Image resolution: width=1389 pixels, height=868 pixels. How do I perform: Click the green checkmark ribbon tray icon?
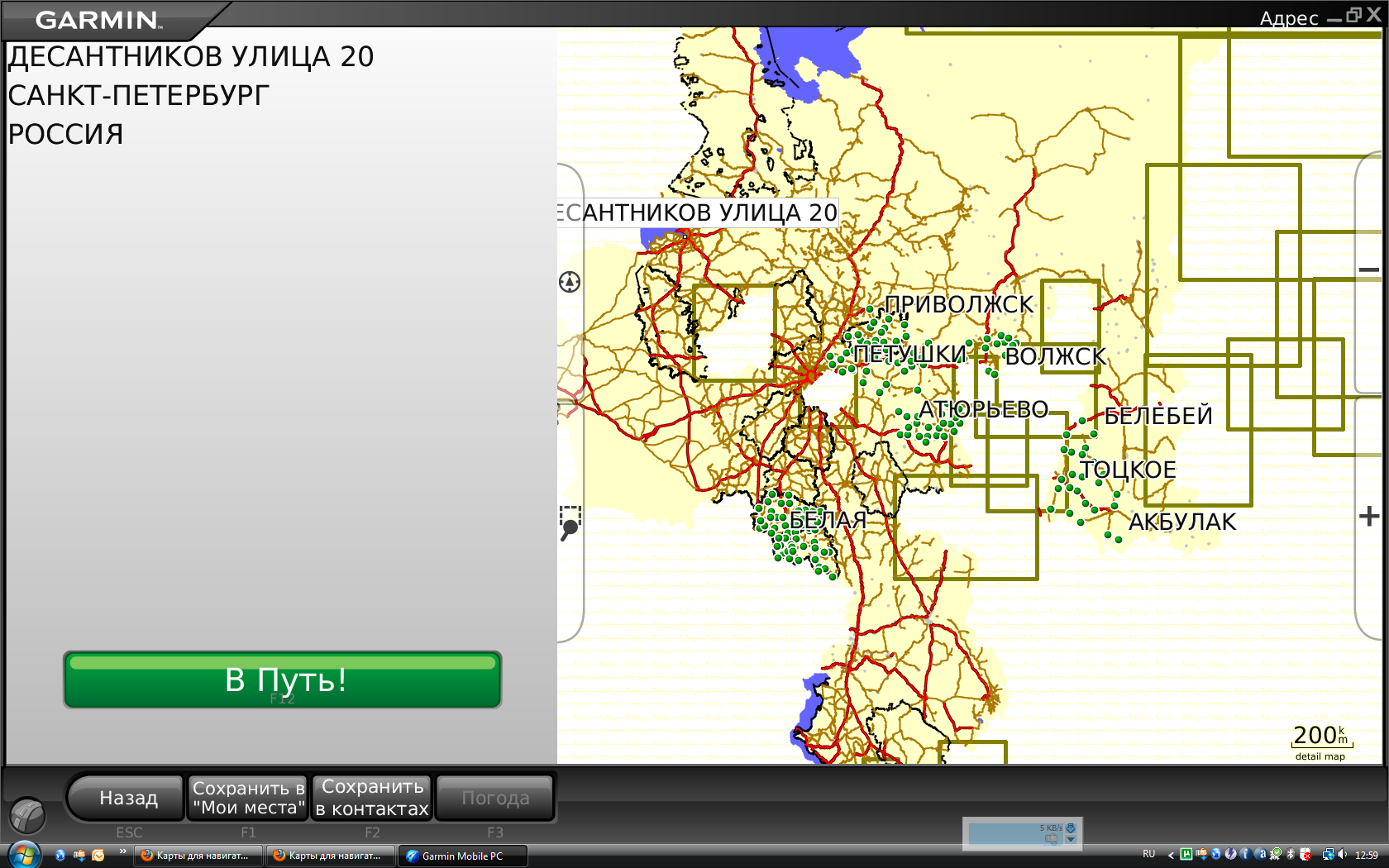1277,854
